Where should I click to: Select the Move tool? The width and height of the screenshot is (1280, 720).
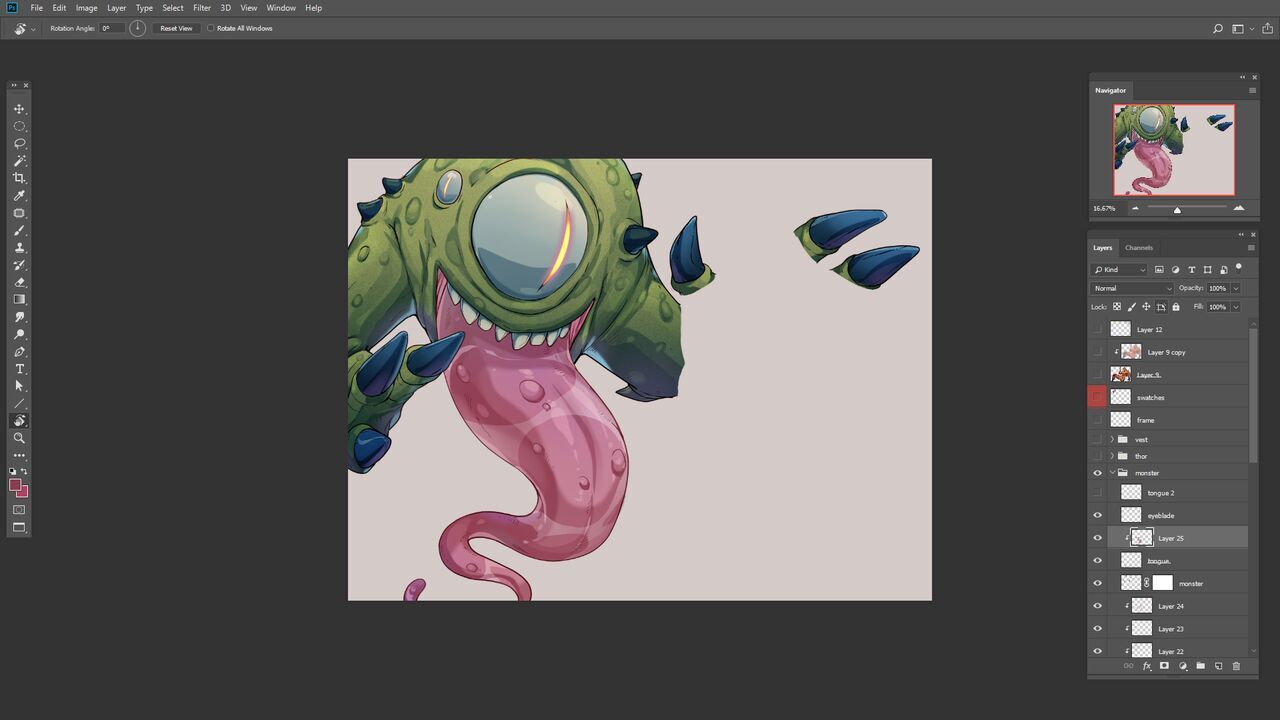pos(19,109)
